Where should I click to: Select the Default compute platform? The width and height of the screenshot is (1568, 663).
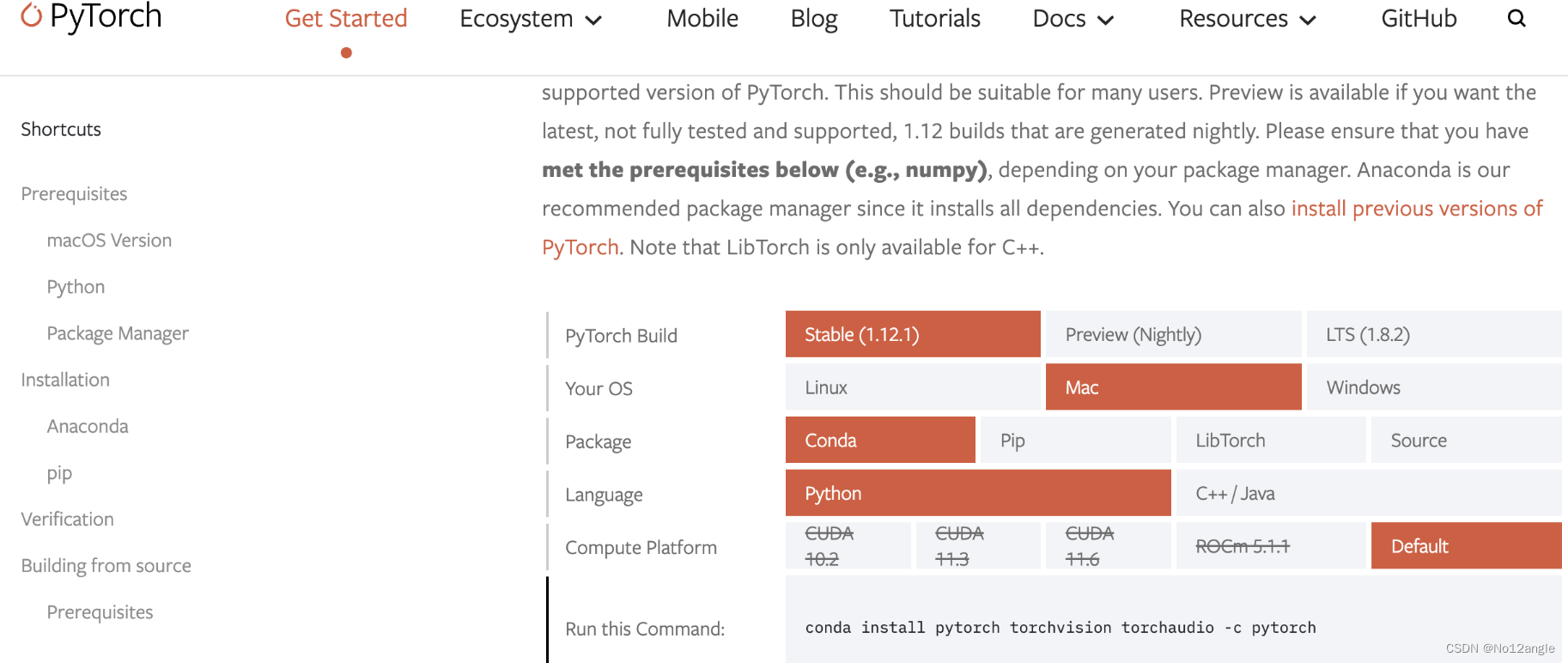tap(1467, 545)
